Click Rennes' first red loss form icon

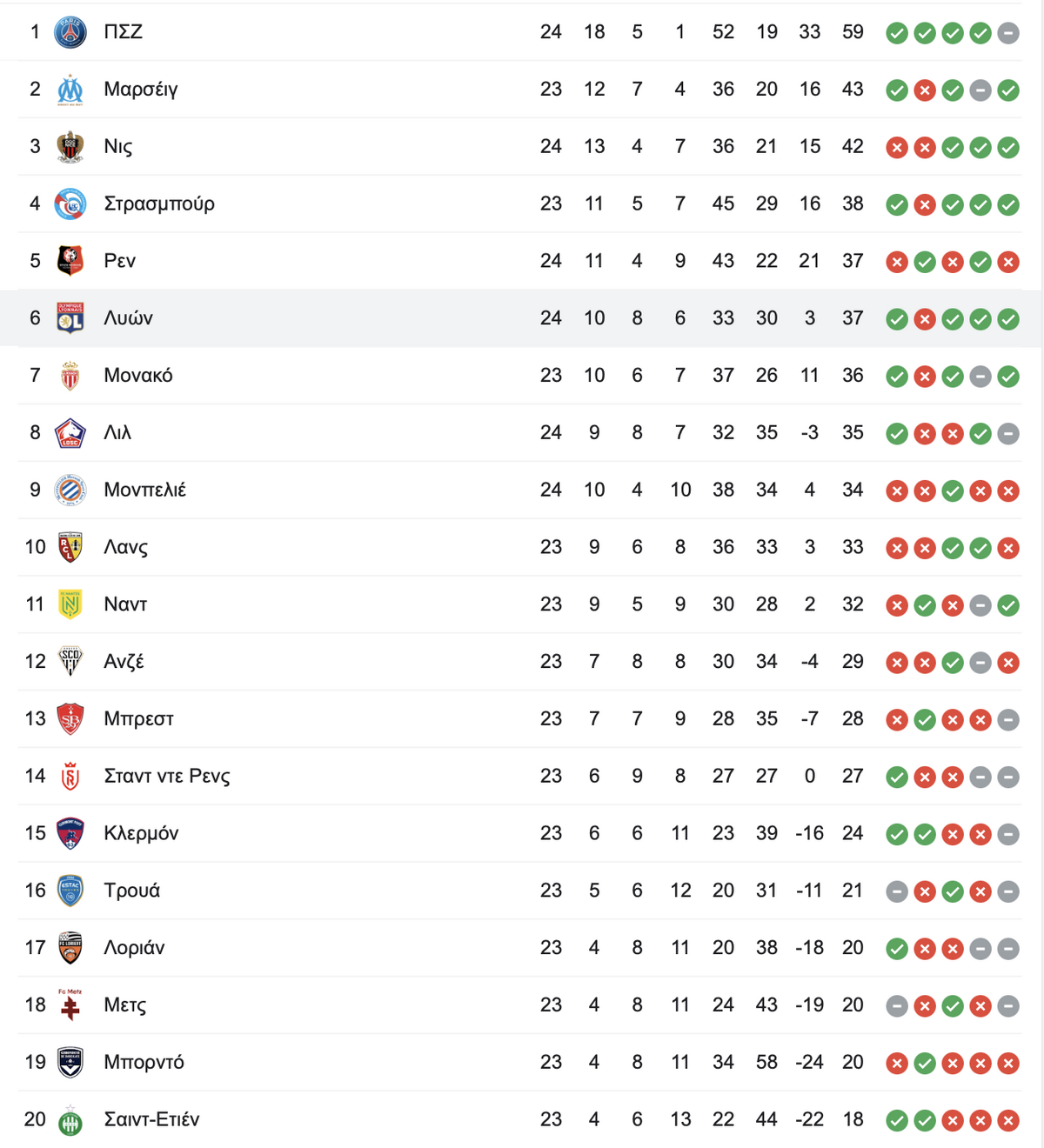click(897, 262)
